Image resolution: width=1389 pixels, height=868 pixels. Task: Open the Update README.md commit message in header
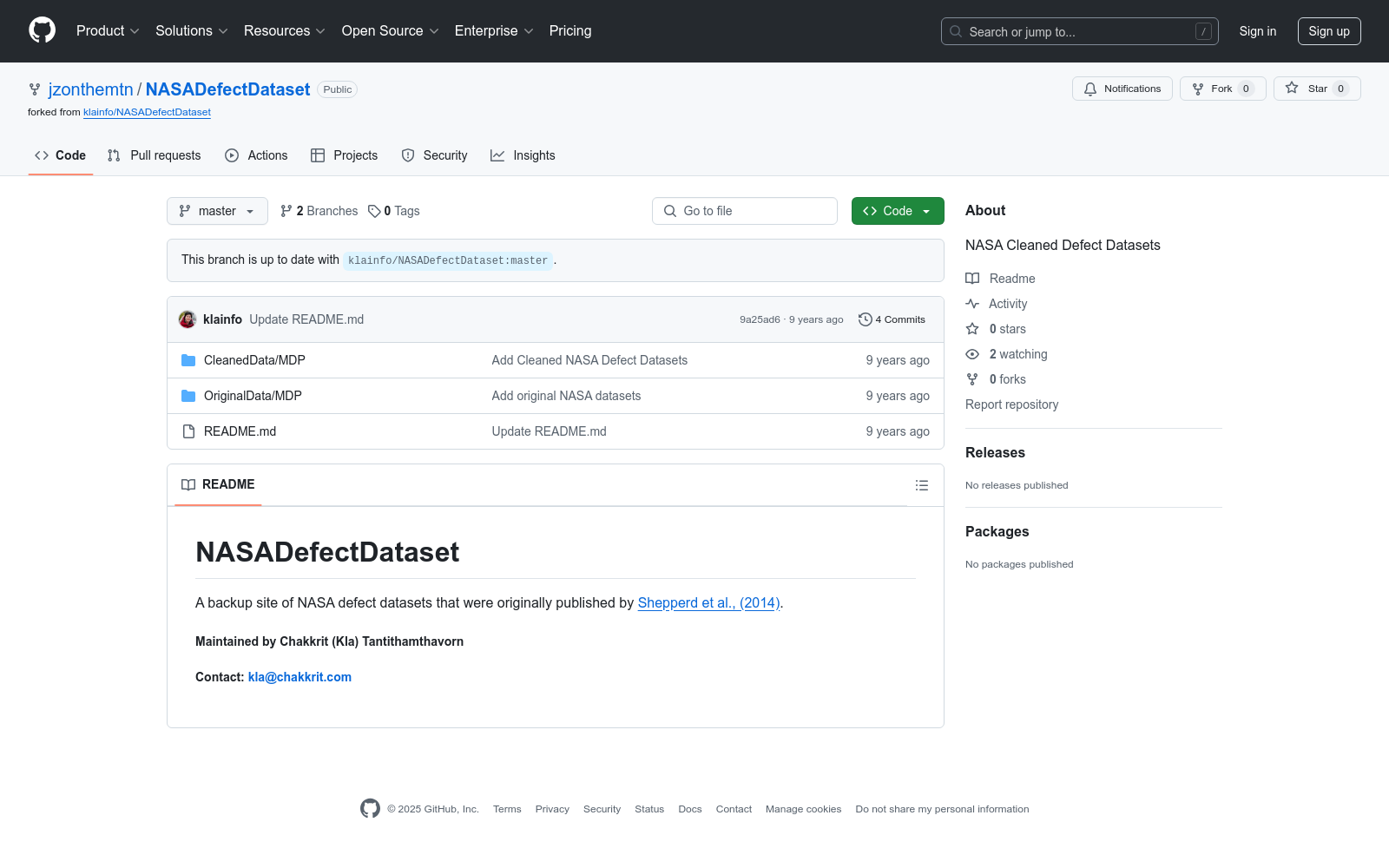click(x=306, y=319)
